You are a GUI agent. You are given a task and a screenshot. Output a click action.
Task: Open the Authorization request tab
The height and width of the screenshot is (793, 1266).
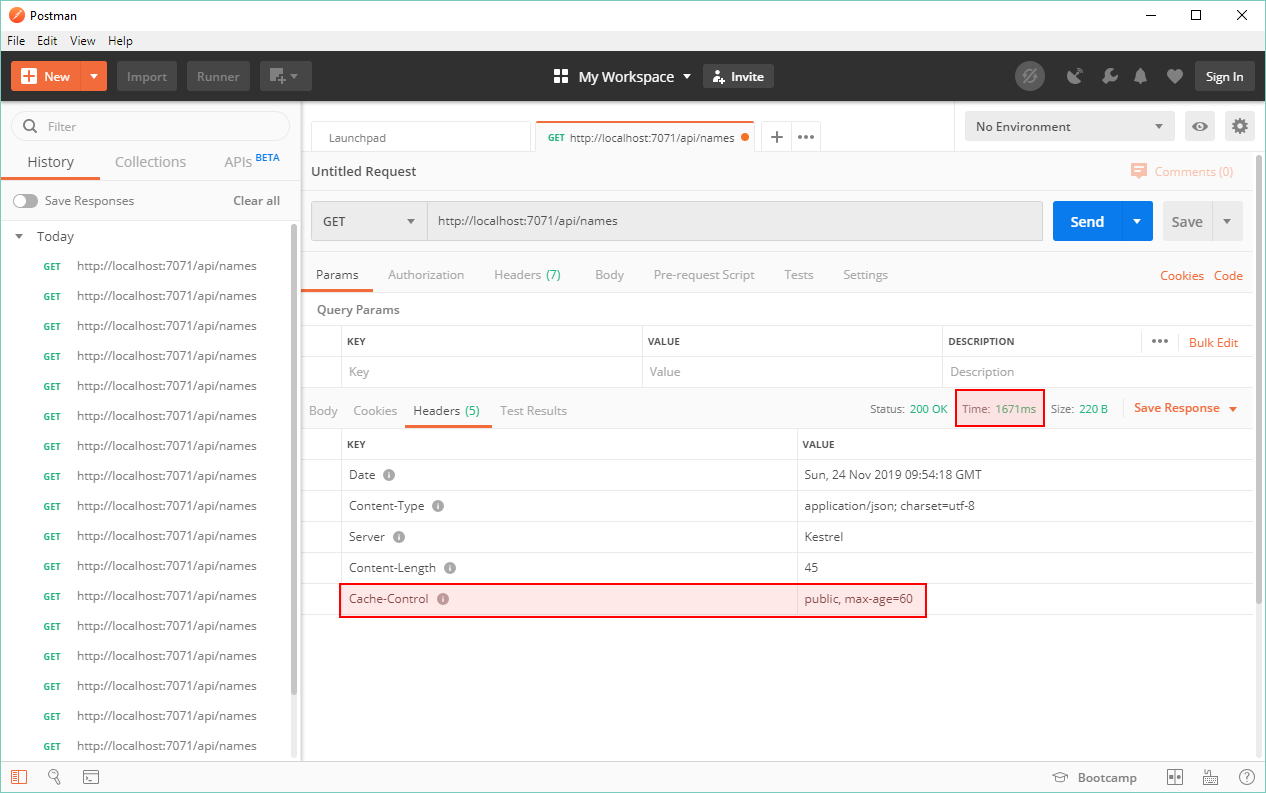pos(426,275)
